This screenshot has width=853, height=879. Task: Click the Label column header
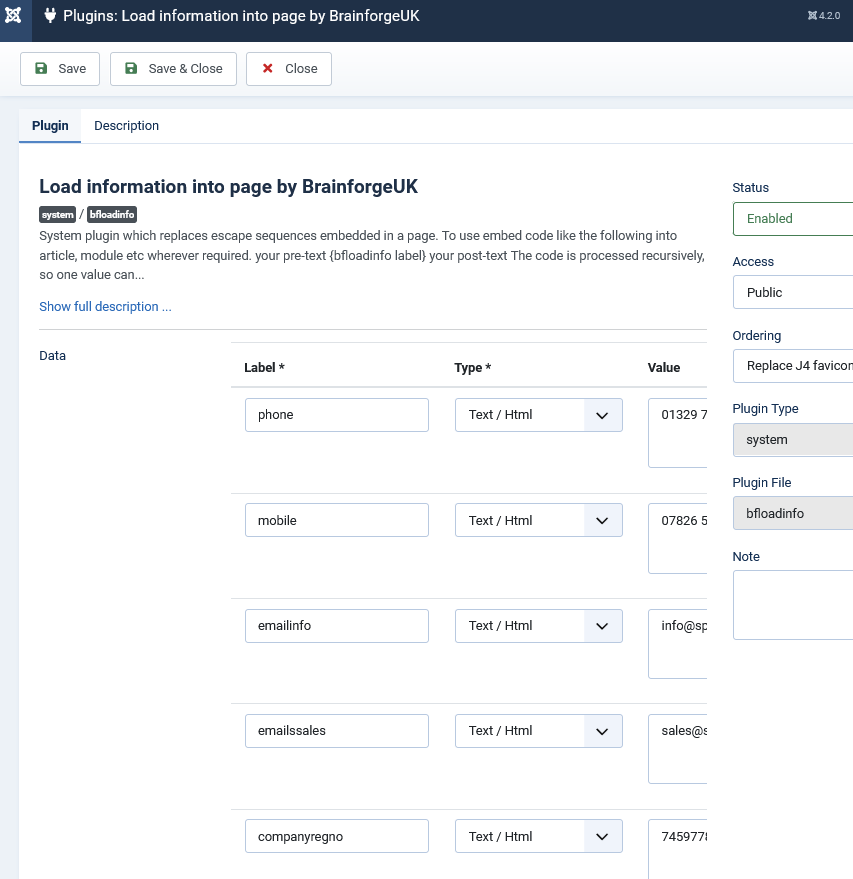(264, 368)
